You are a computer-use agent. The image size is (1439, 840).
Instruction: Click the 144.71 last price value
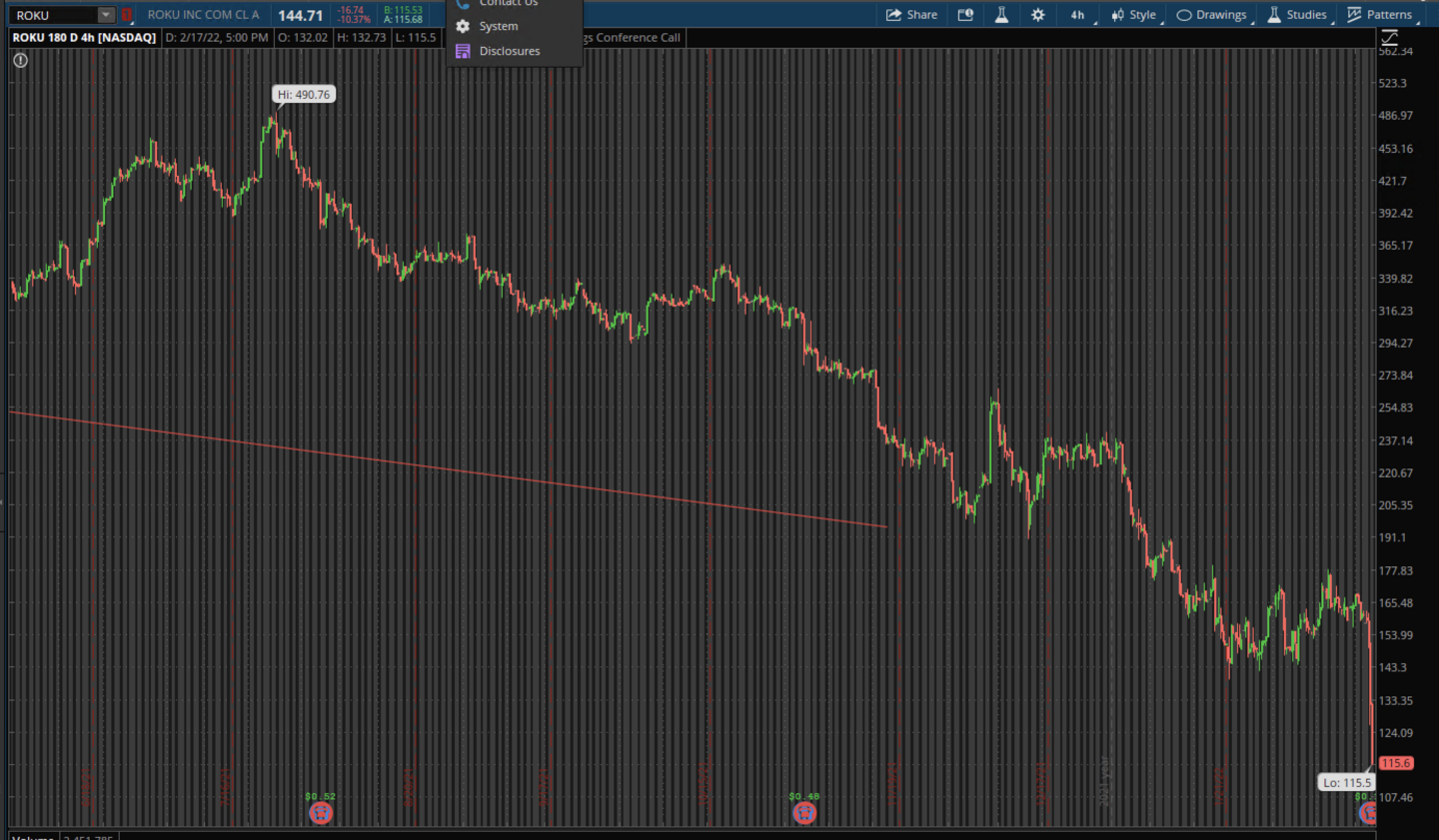pos(301,15)
